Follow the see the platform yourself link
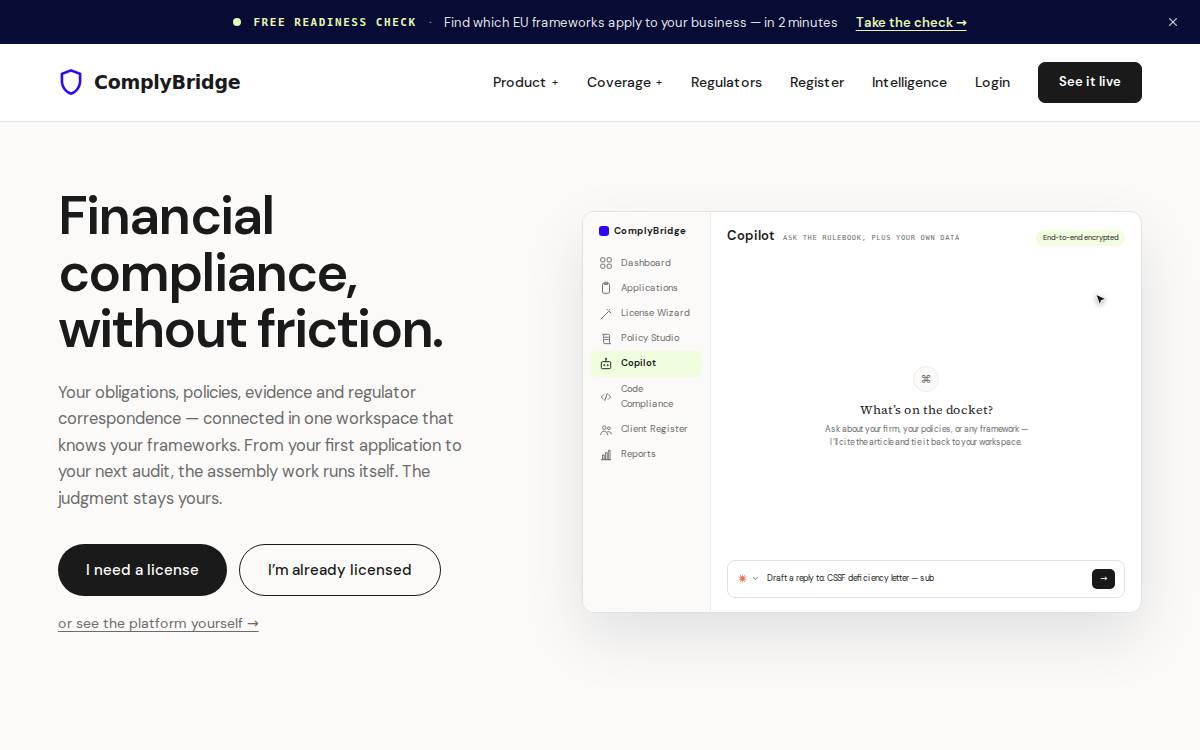 [x=158, y=623]
